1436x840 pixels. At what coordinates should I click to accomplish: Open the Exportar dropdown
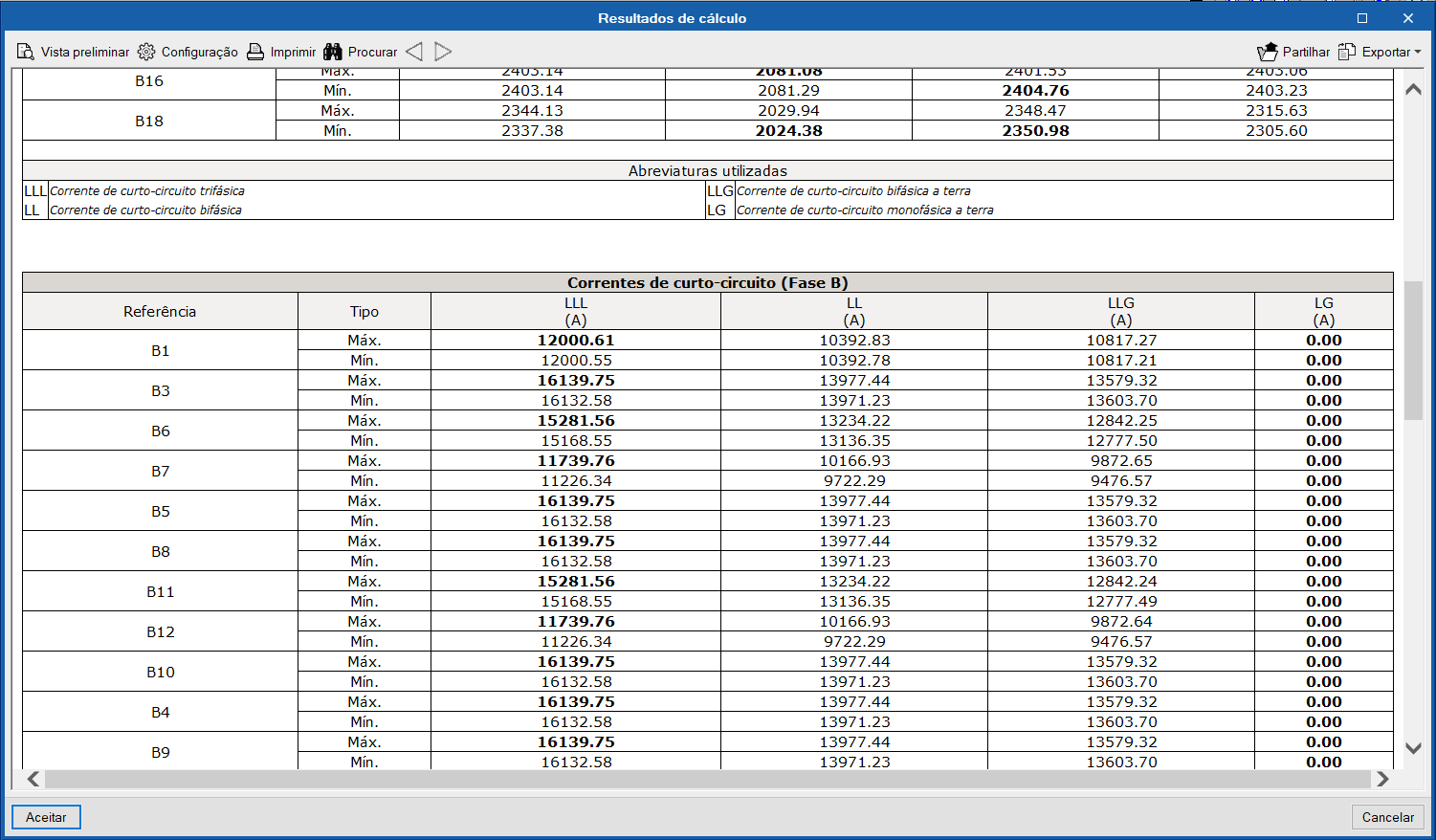point(1380,52)
